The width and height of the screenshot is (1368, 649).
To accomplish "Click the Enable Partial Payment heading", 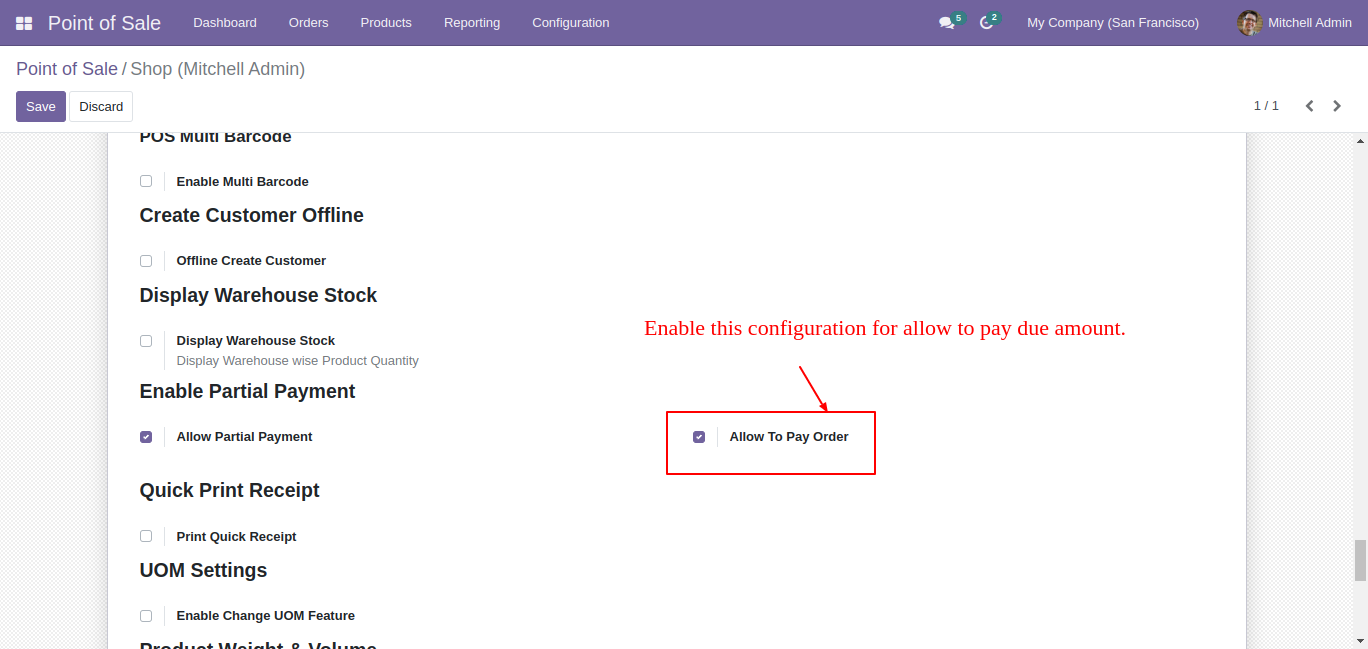I will 247,391.
